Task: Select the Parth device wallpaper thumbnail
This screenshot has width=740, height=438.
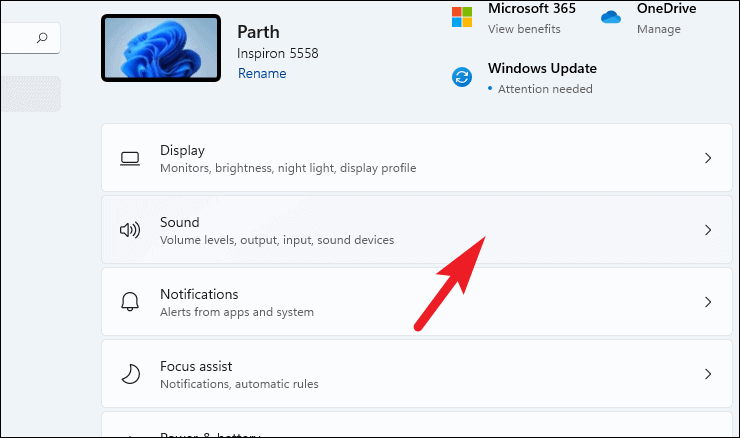Action: [161, 48]
